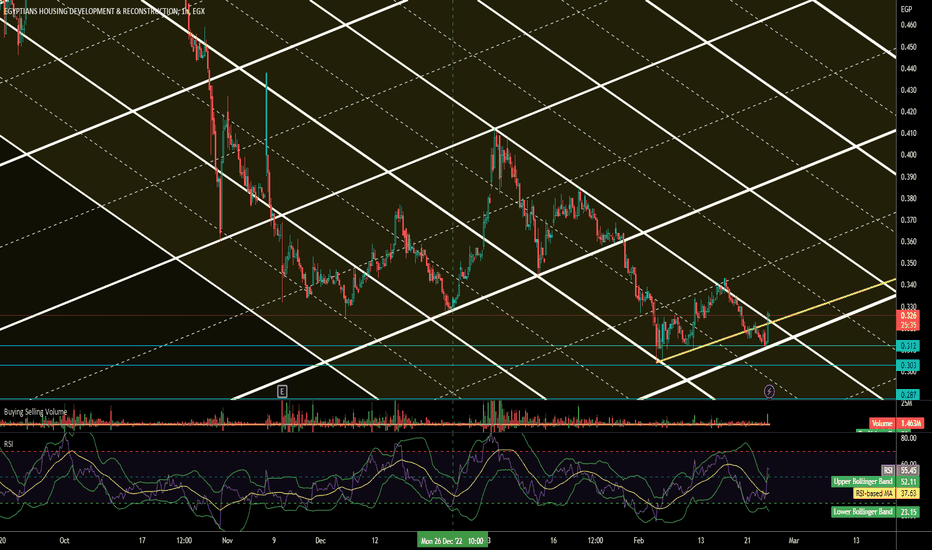Click the lightning bolt event icon
Screen dimensions: 932x550
tap(769, 391)
